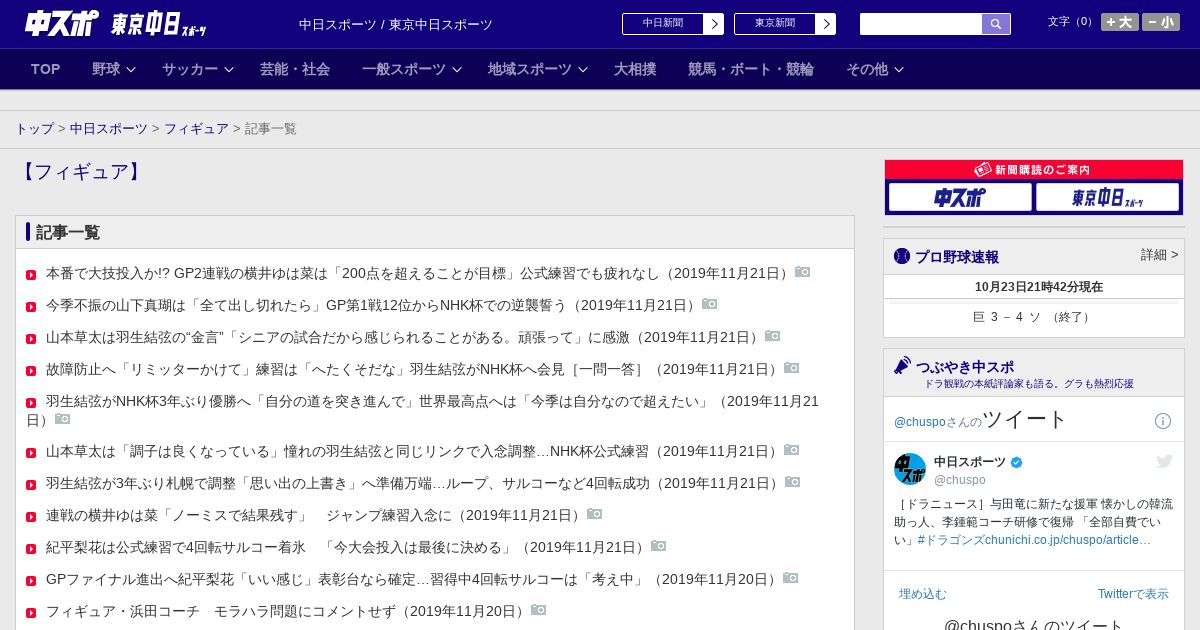Viewport: 1200px width, 630px height.
Task: Open the 競馬・ボート・競輪 navigation item
Action: coord(751,69)
